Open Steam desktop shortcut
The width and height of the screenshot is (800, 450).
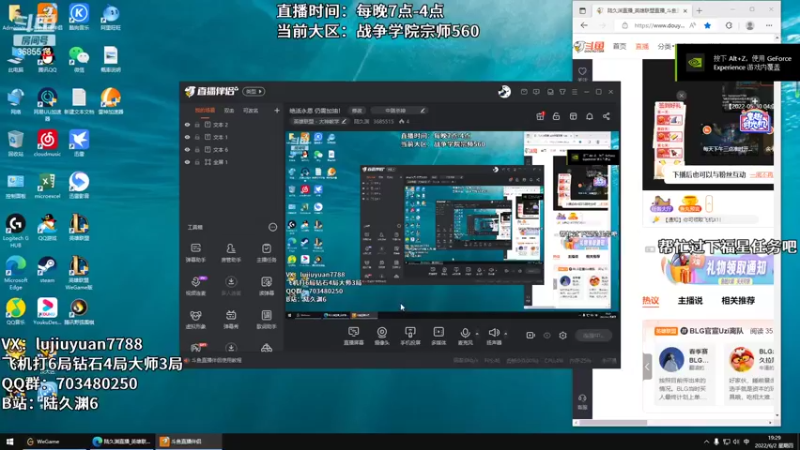(x=47, y=270)
